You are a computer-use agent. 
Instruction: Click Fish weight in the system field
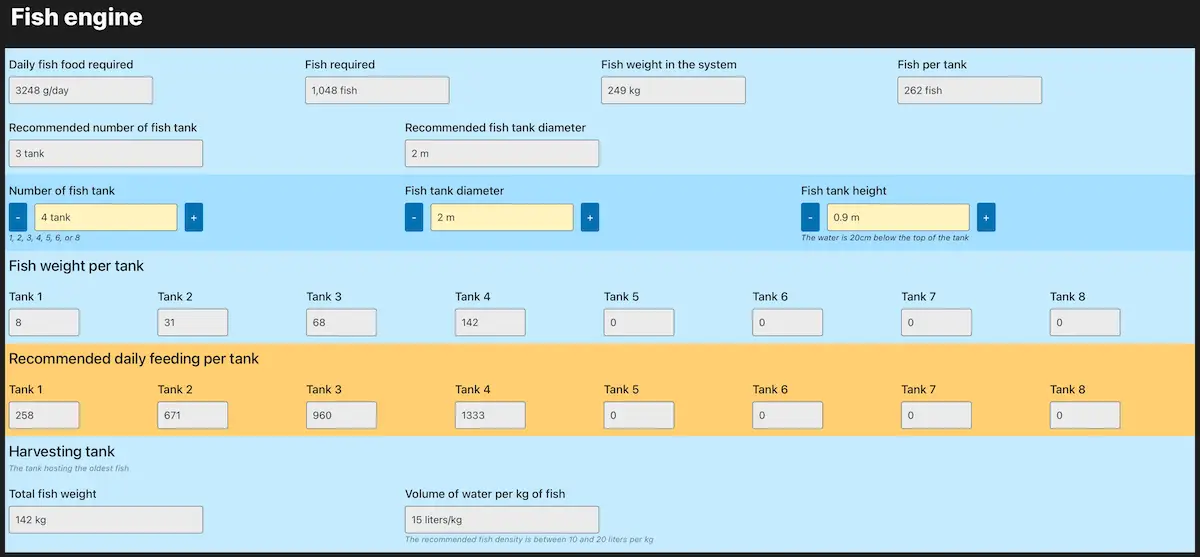tap(673, 90)
